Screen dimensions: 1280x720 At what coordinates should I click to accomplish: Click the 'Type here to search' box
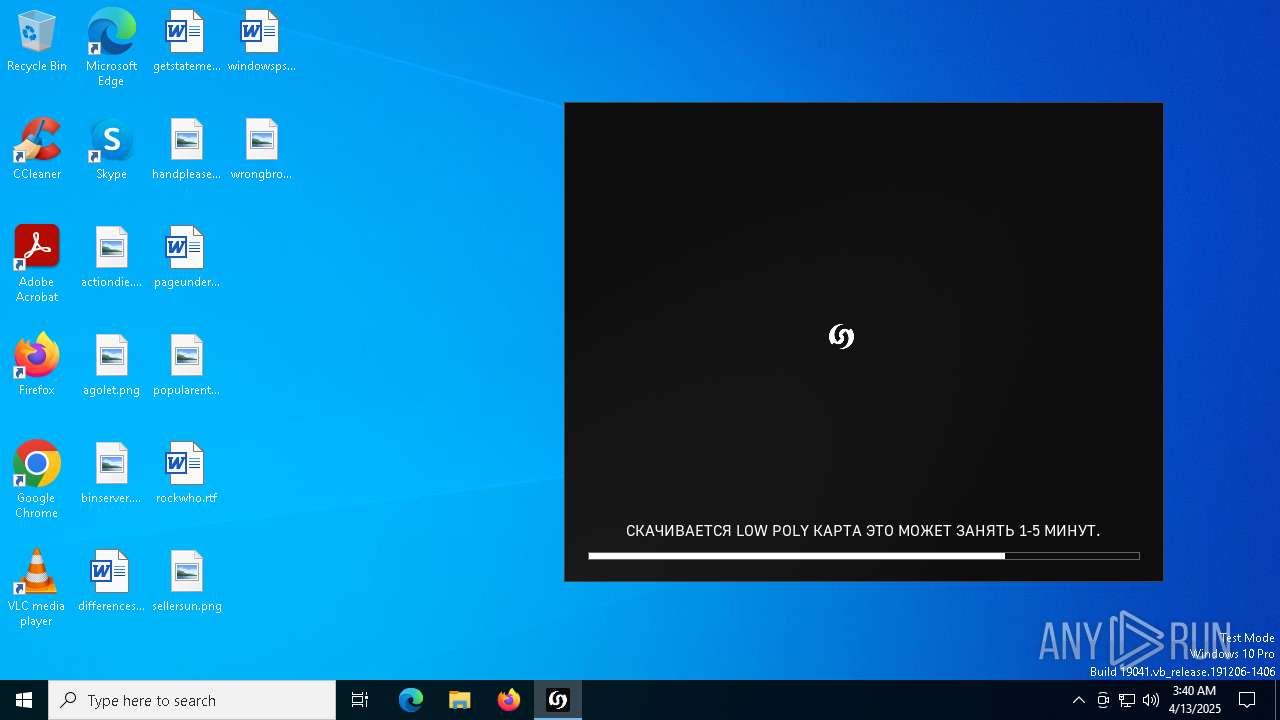coord(192,700)
